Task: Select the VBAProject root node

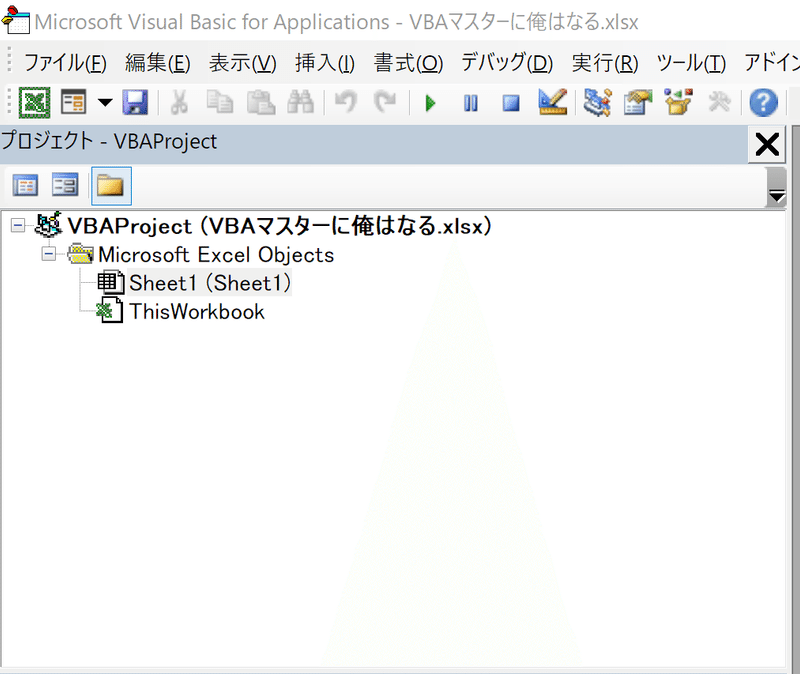Action: [x=280, y=226]
